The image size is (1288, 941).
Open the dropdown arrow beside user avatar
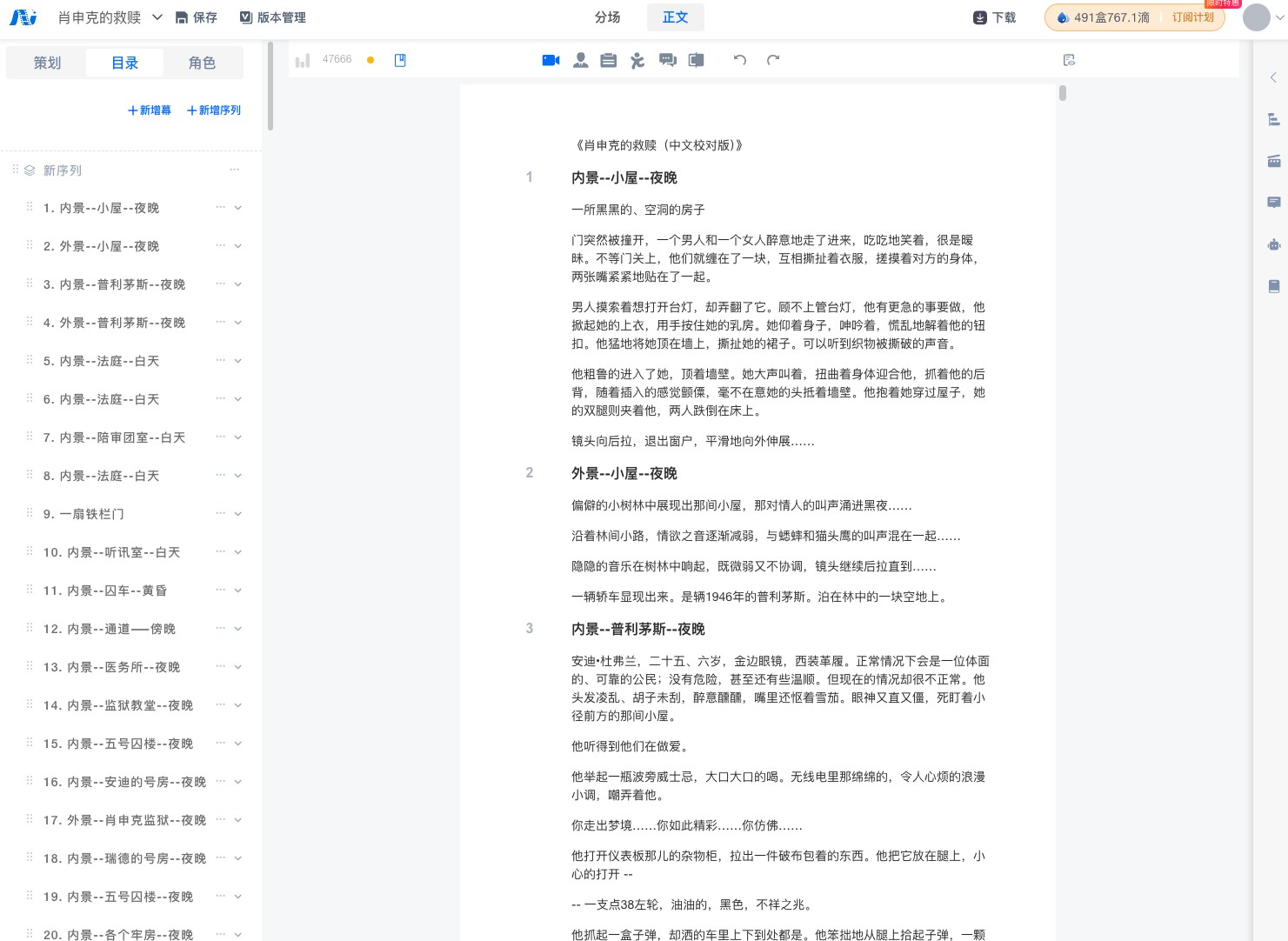(x=1280, y=17)
